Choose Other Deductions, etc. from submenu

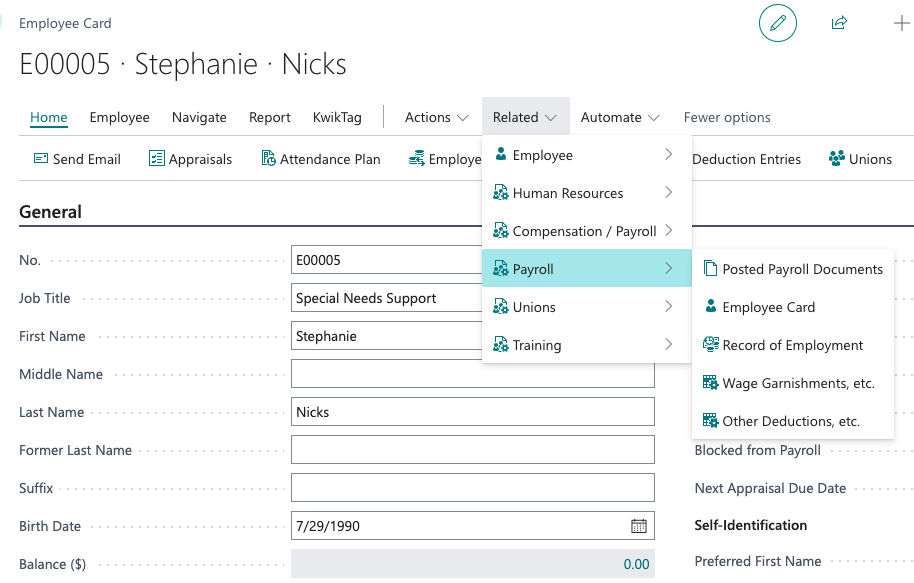(x=791, y=421)
